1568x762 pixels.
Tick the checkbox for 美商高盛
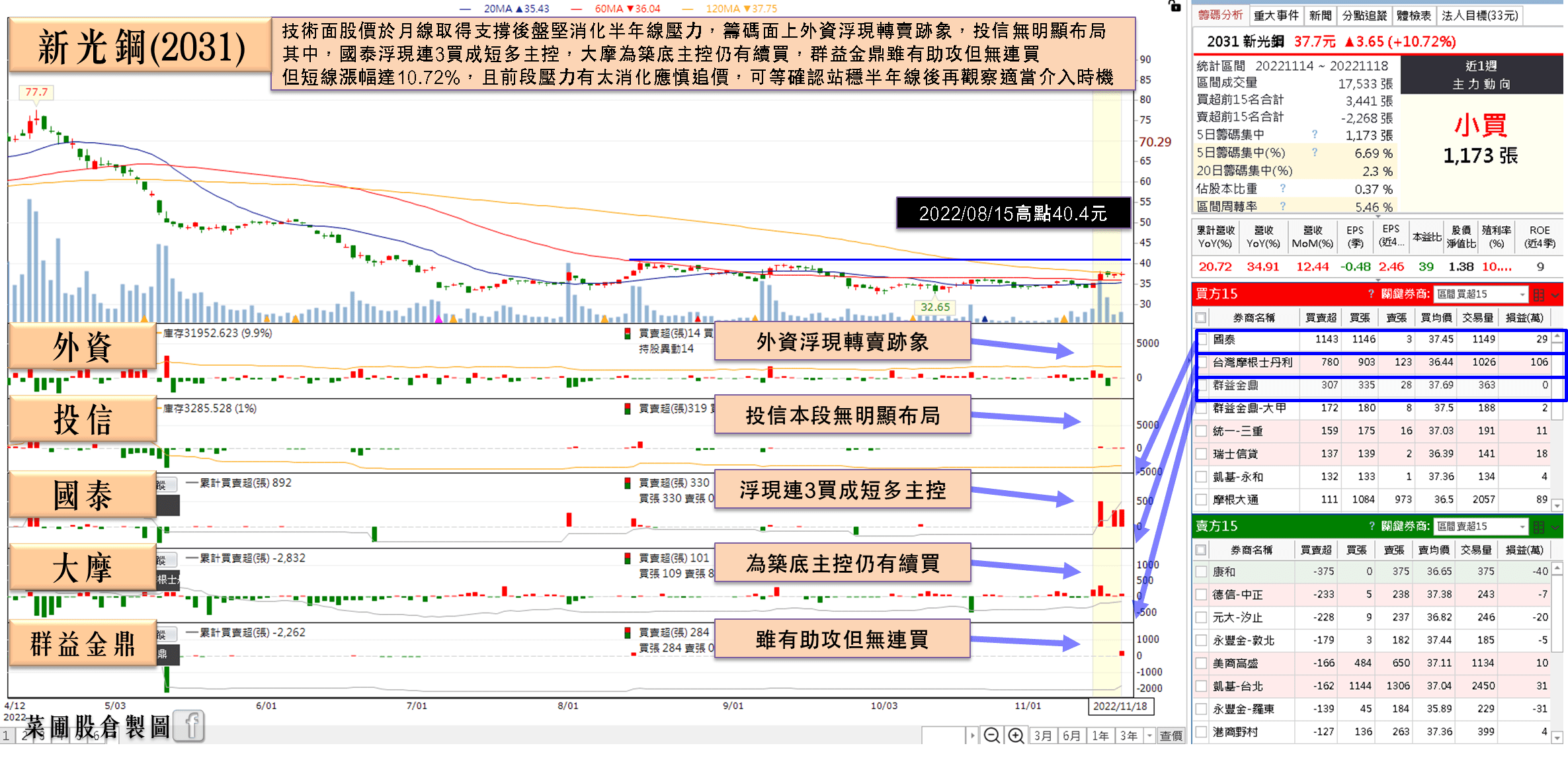coord(1202,663)
